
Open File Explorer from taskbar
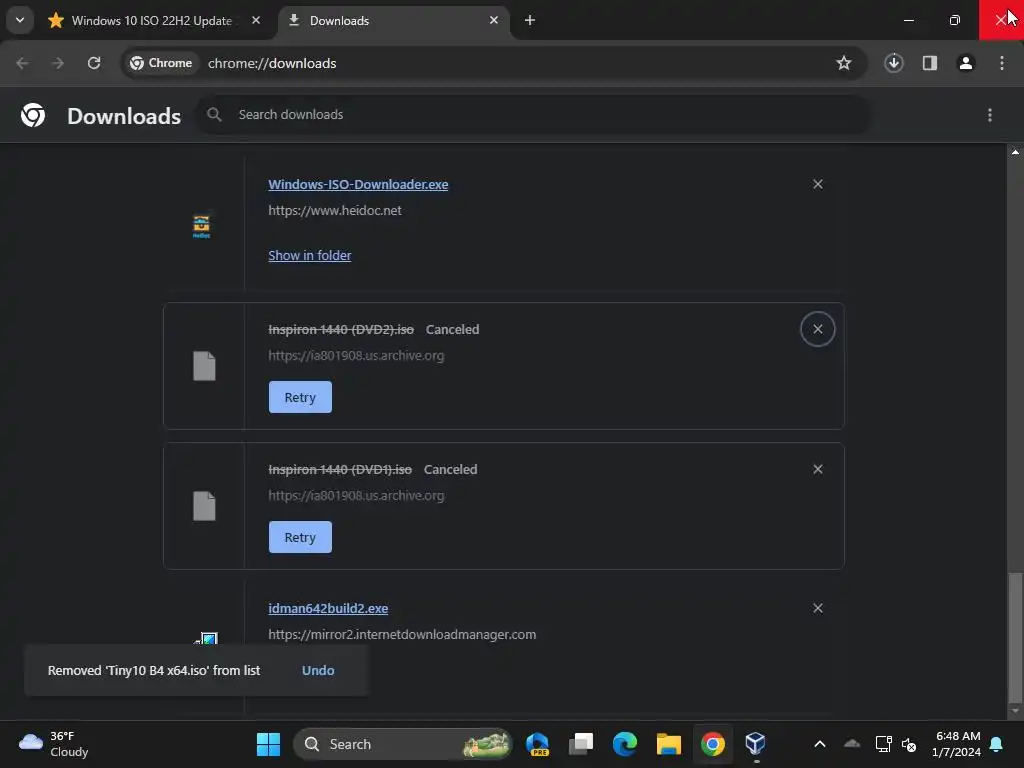[x=669, y=744]
